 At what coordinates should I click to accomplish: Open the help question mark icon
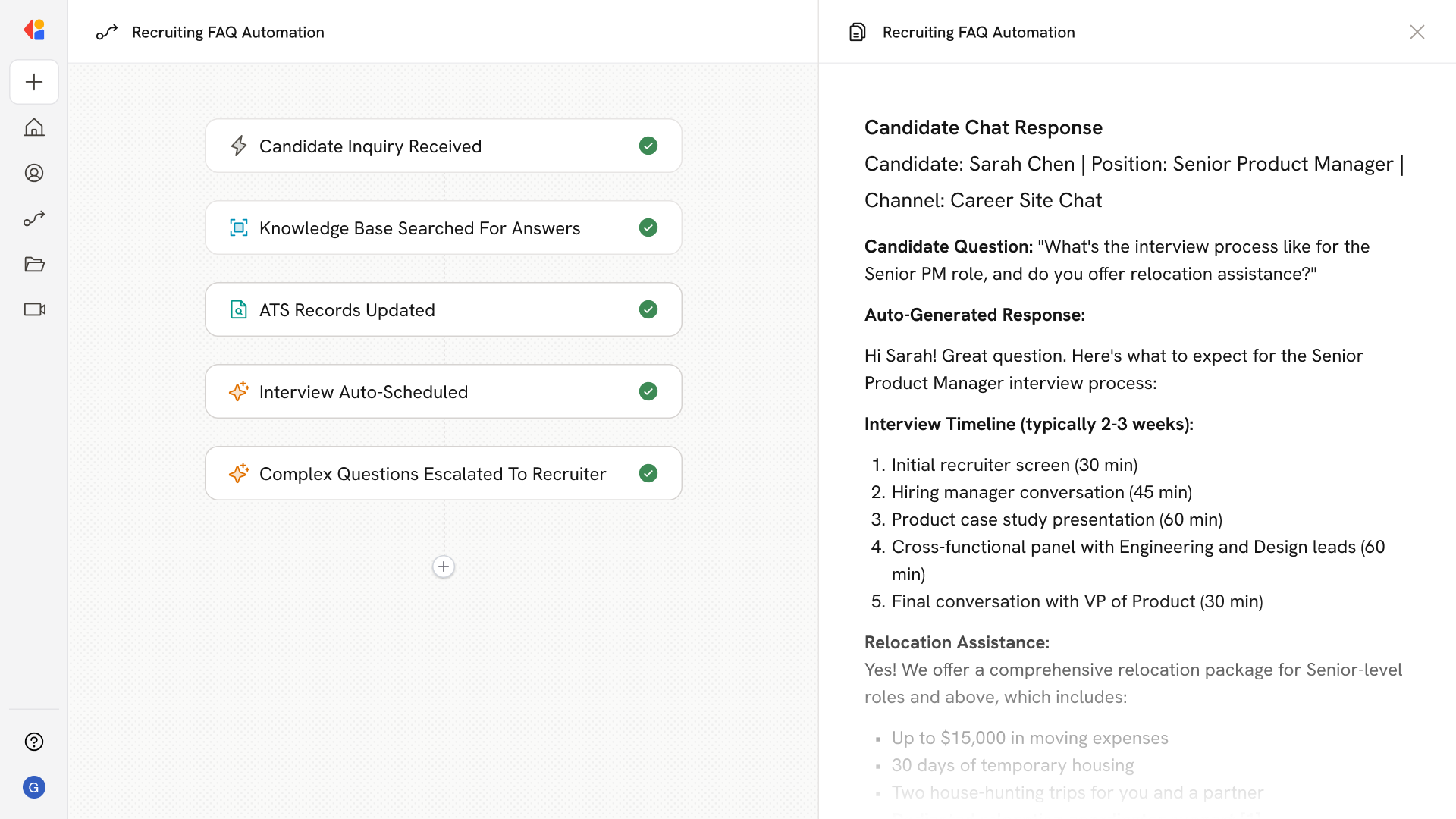coord(34,742)
